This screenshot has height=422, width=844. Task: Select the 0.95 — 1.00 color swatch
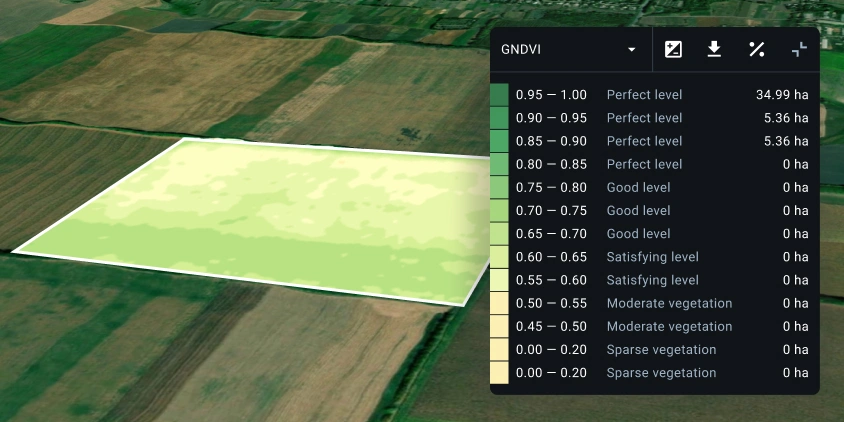(x=499, y=95)
